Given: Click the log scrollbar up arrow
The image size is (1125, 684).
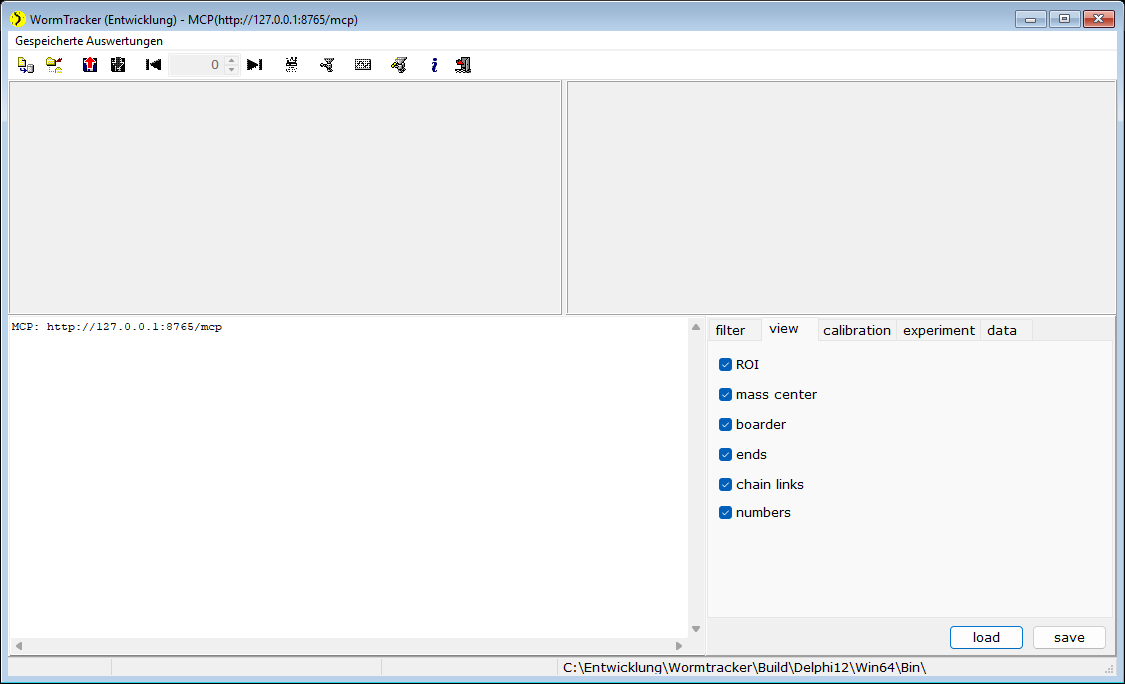Looking at the screenshot, I should coord(696,327).
